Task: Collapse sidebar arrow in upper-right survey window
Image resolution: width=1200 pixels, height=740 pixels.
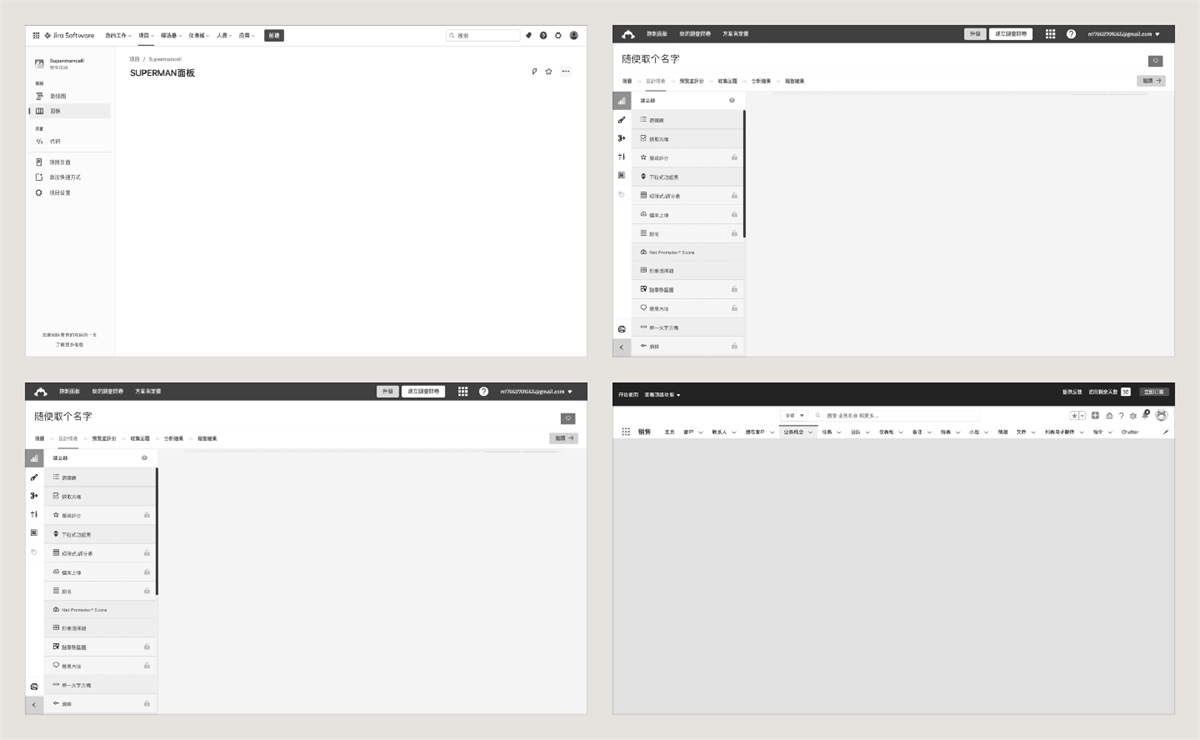Action: click(622, 347)
